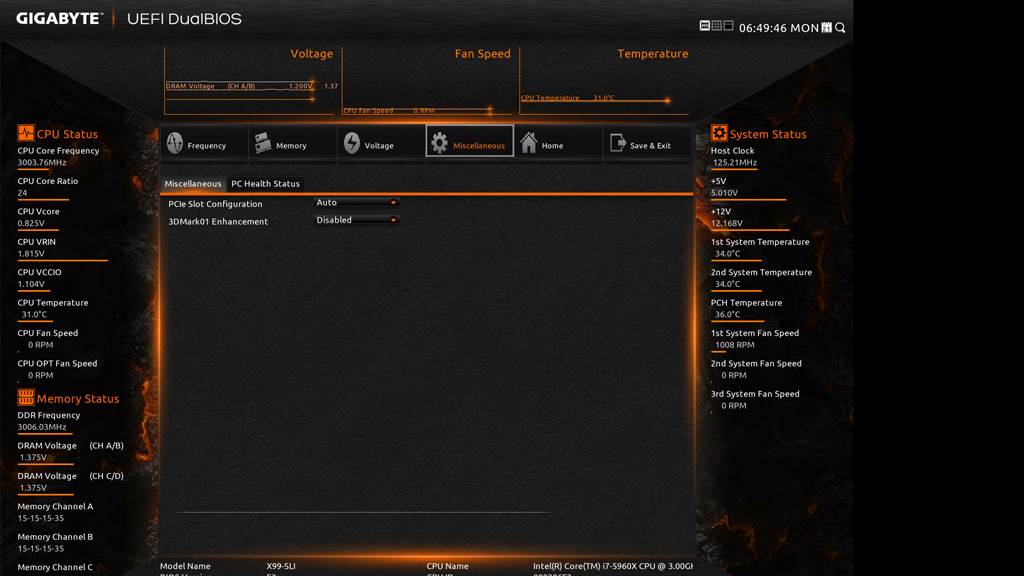Click the Miscellaneous gear menu button

(469, 143)
